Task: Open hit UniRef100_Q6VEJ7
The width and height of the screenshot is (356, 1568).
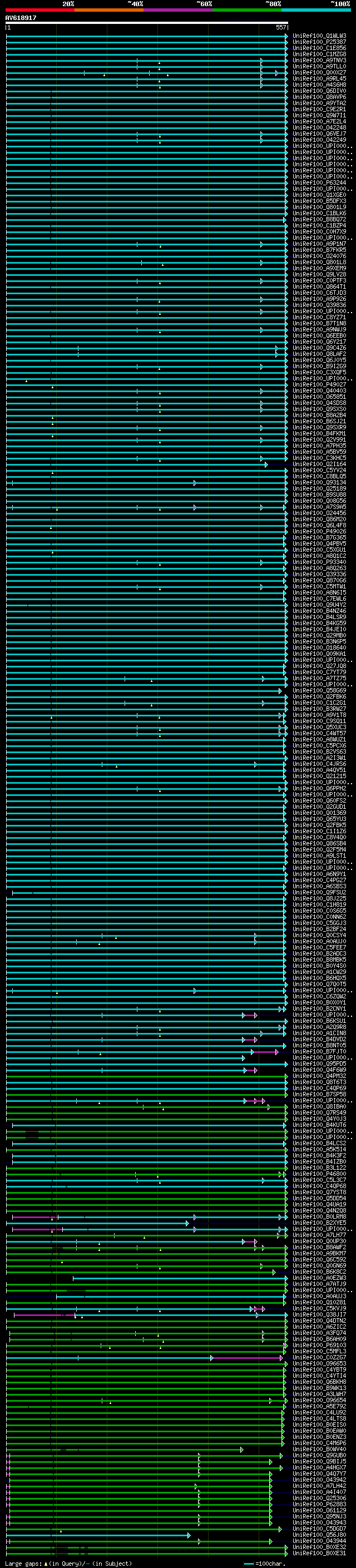Action: pyautogui.click(x=319, y=134)
